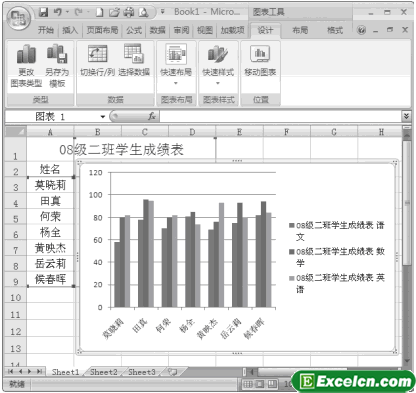Insert new worksheet tab icon
Screen dimensions: 416x393
coord(172,372)
